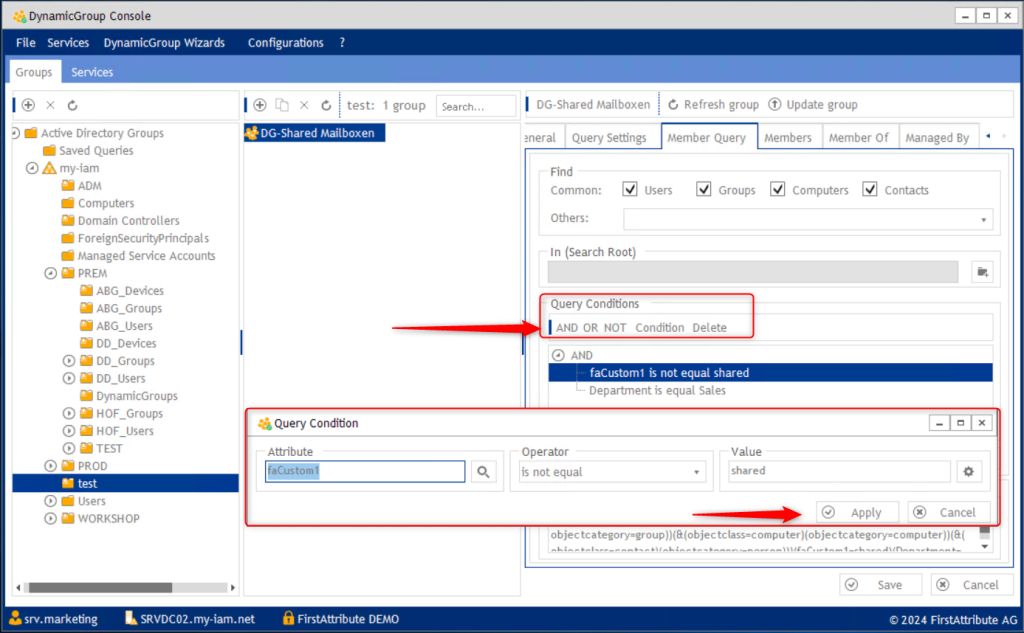Screen dimensions: 1024x633
Task: Open the attribute search magnifier in Query Condition
Action: point(484,471)
